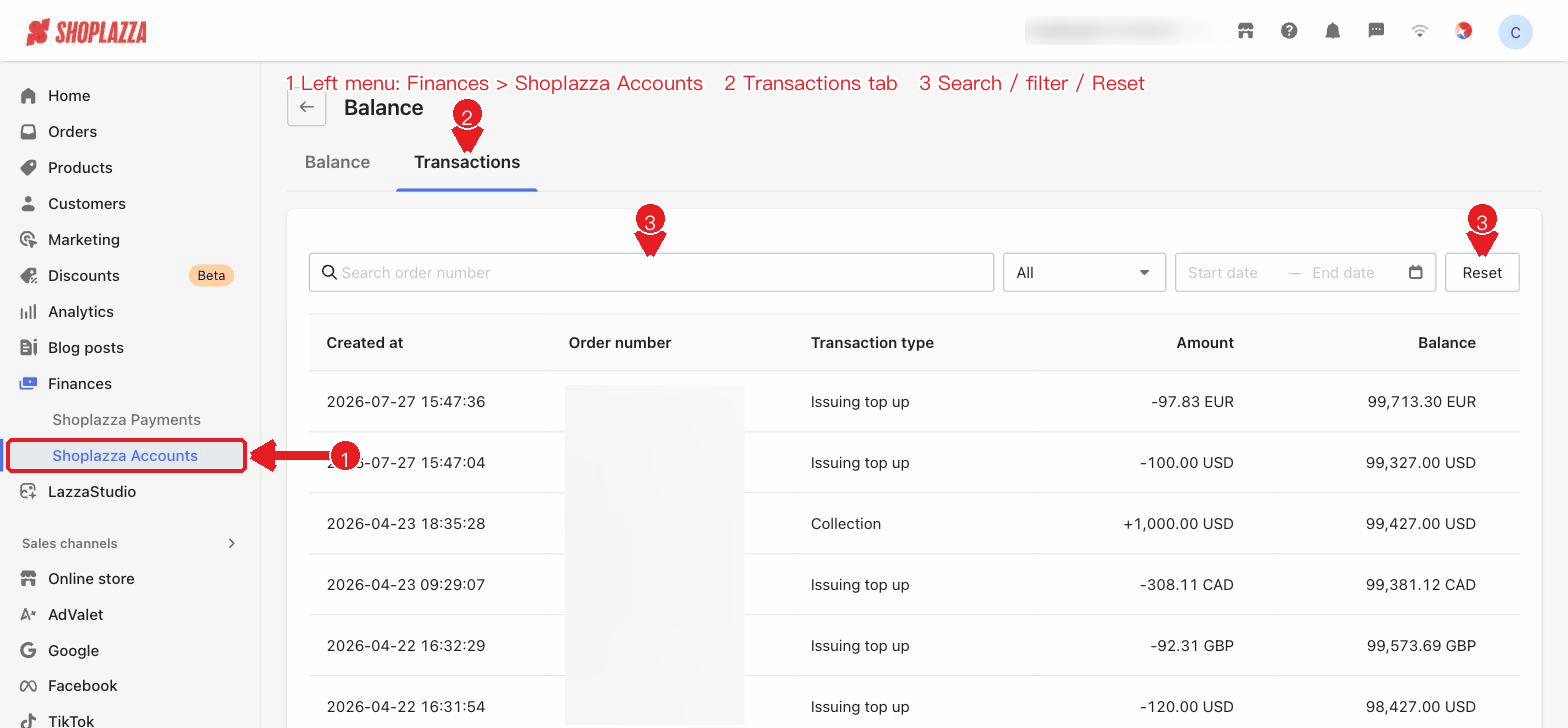Screen dimensions: 1568x728
Task: Expand the Sales channels chevron
Action: [x=232, y=543]
